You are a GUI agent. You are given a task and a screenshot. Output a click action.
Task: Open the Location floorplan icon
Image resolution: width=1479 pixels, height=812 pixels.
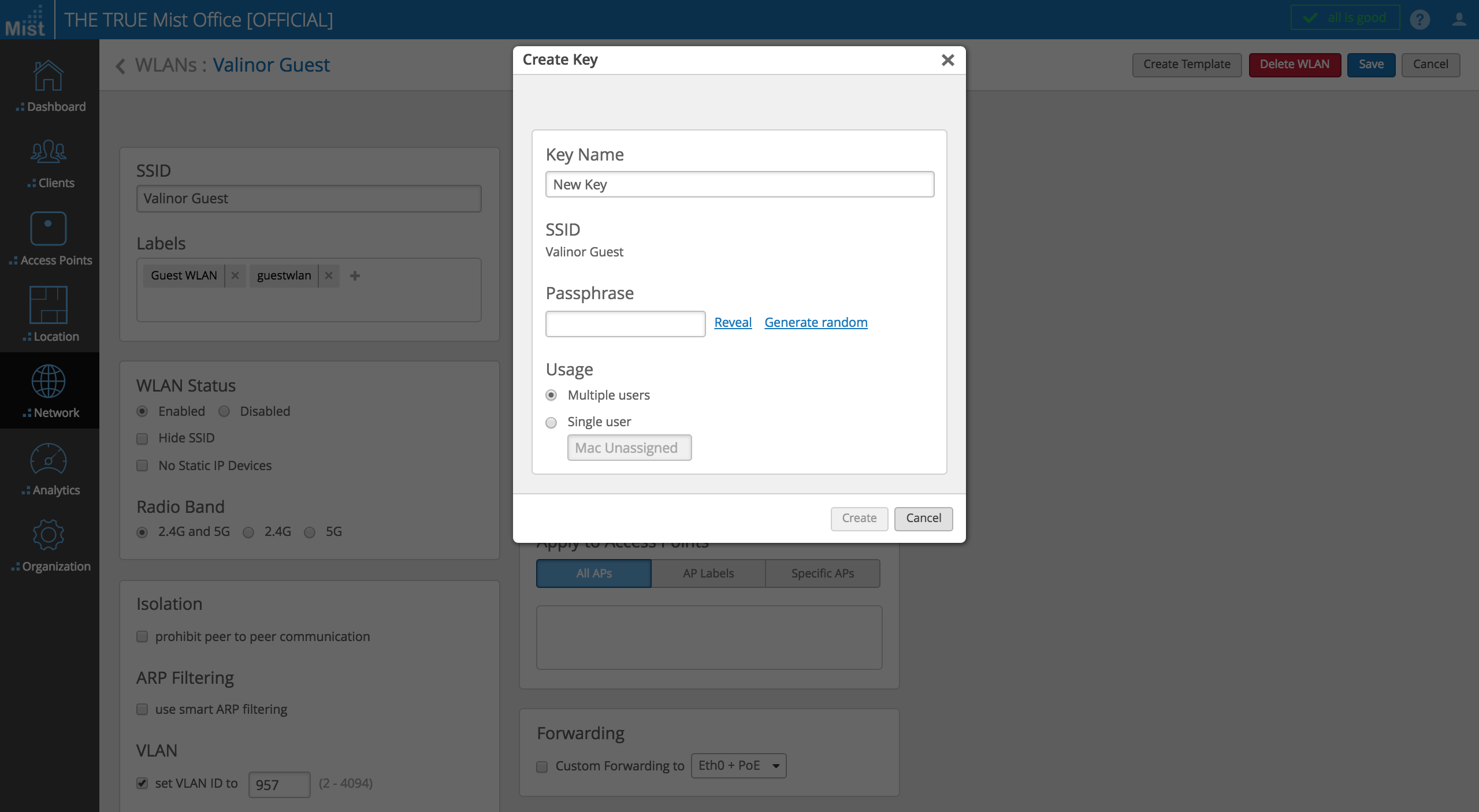[49, 306]
